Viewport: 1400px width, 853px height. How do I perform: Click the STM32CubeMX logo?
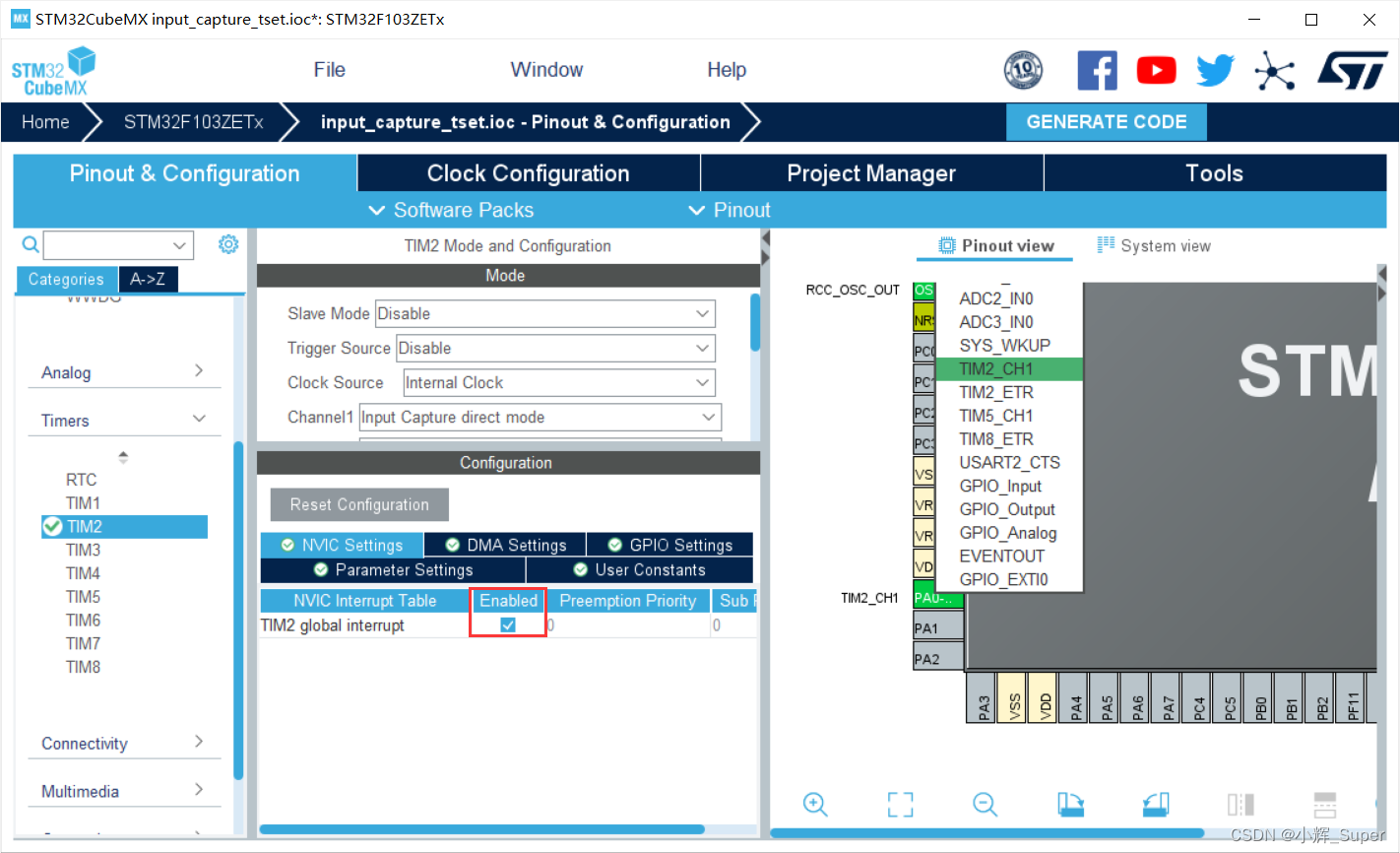coord(53,71)
